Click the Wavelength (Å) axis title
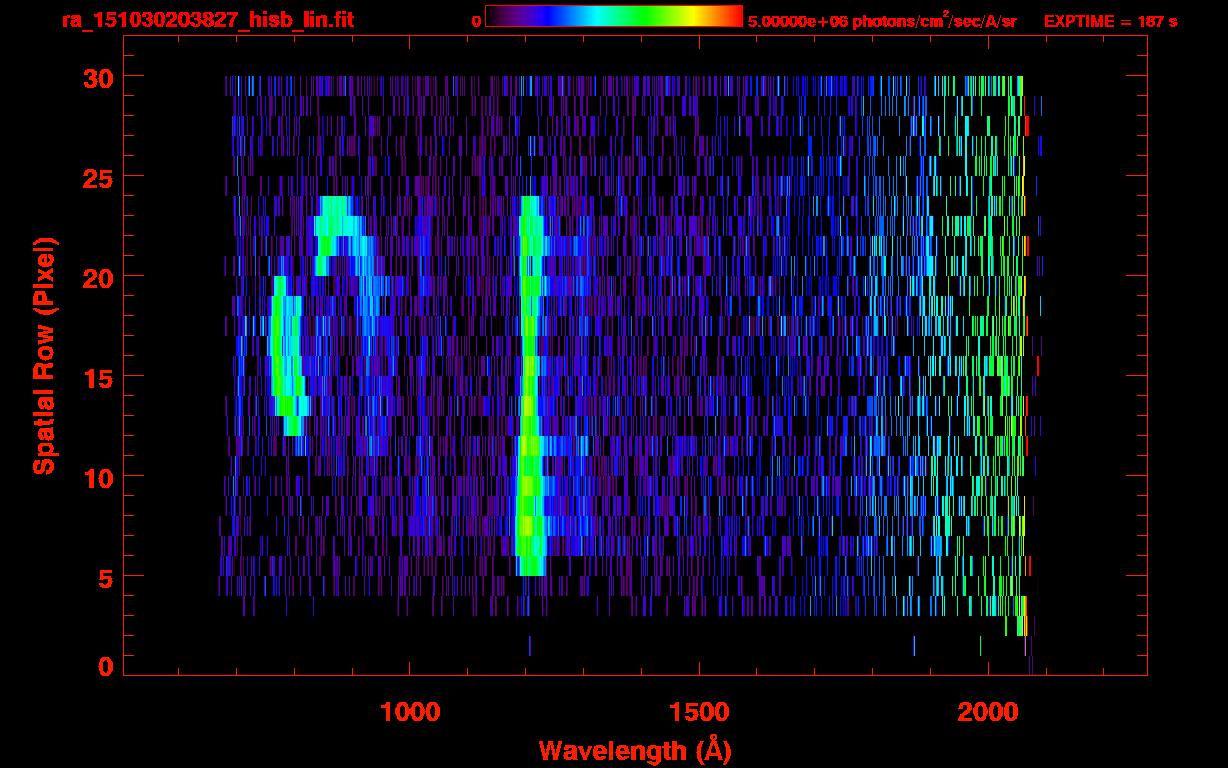This screenshot has height=768, width=1228. tap(634, 750)
